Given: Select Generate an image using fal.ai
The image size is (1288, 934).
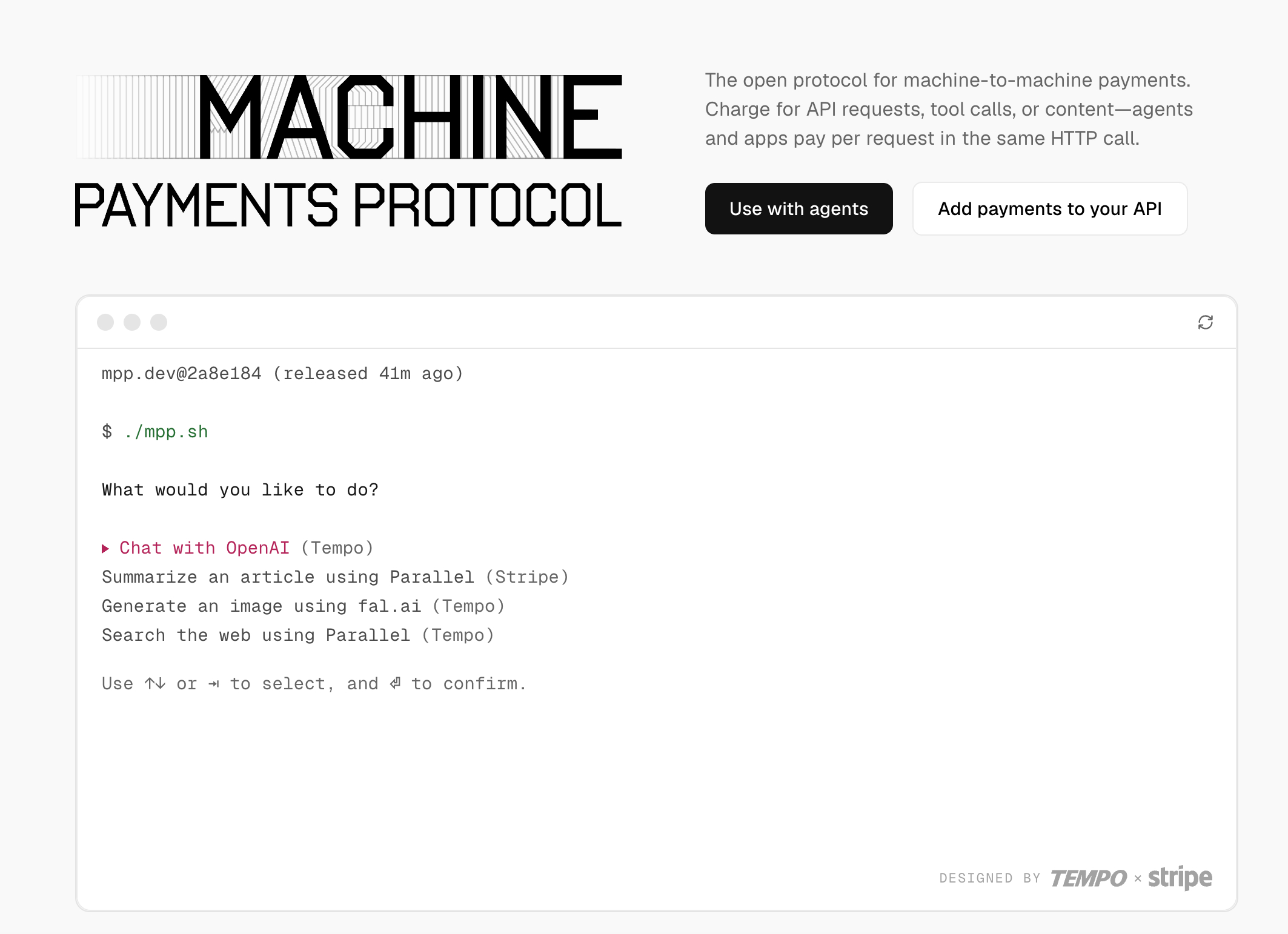Looking at the screenshot, I should click(303, 606).
